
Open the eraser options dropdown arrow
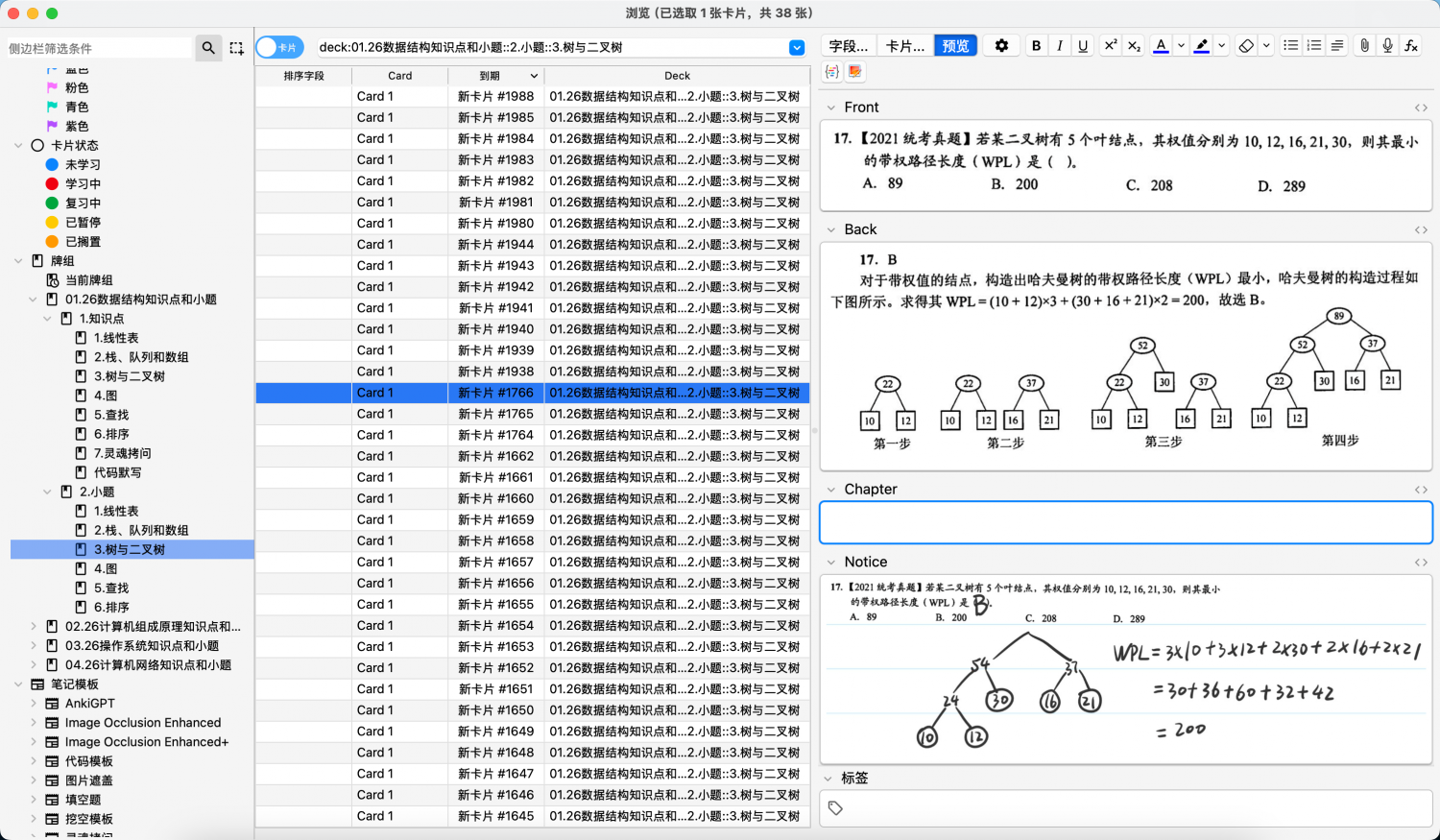pyautogui.click(x=1266, y=45)
